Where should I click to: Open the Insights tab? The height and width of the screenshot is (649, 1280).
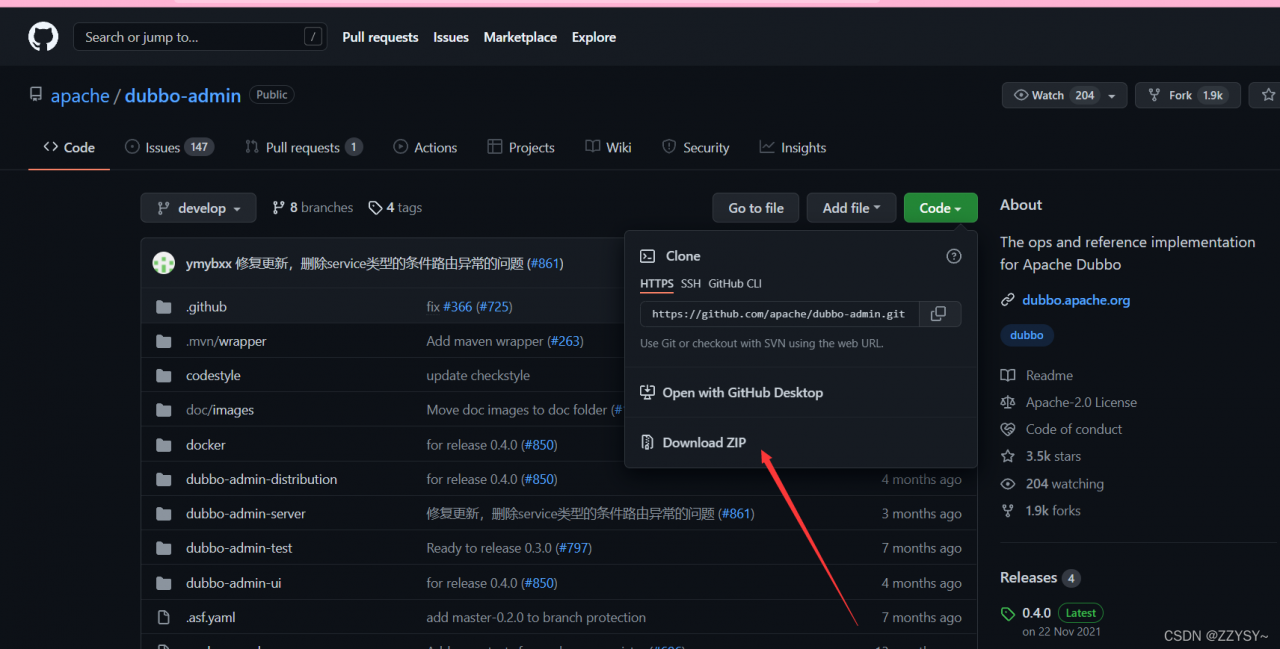(x=793, y=147)
